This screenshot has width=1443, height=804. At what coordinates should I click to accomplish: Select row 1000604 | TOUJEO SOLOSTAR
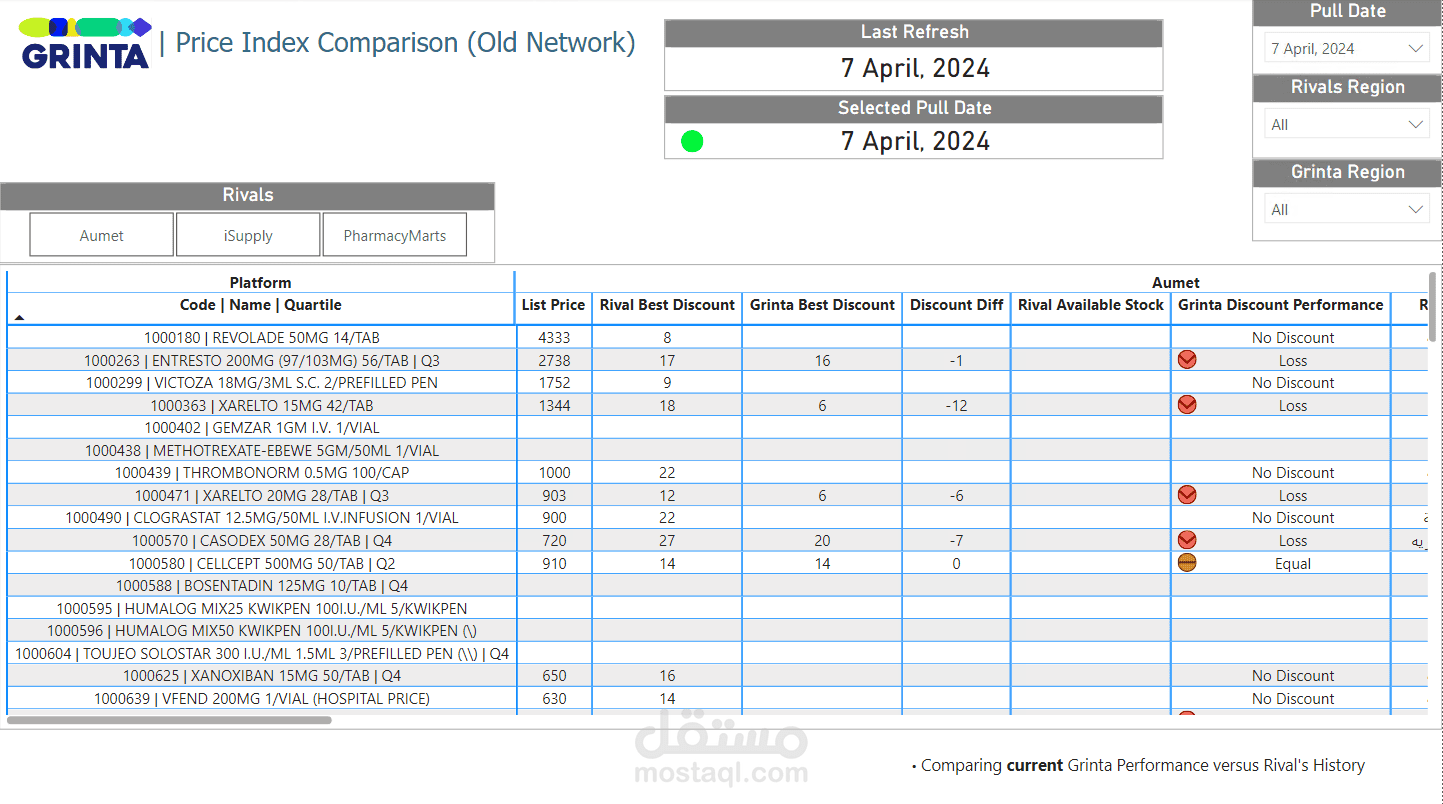(262, 653)
